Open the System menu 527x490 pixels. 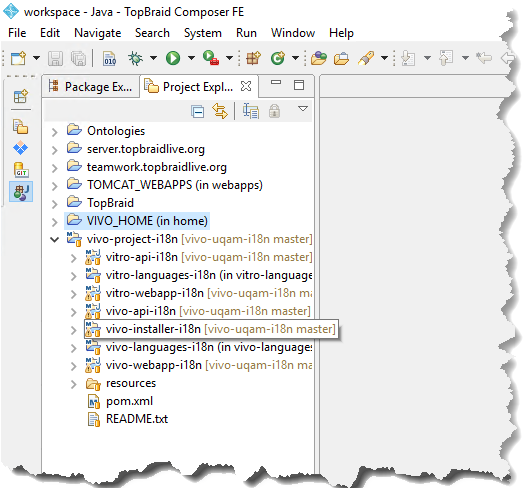pos(203,33)
